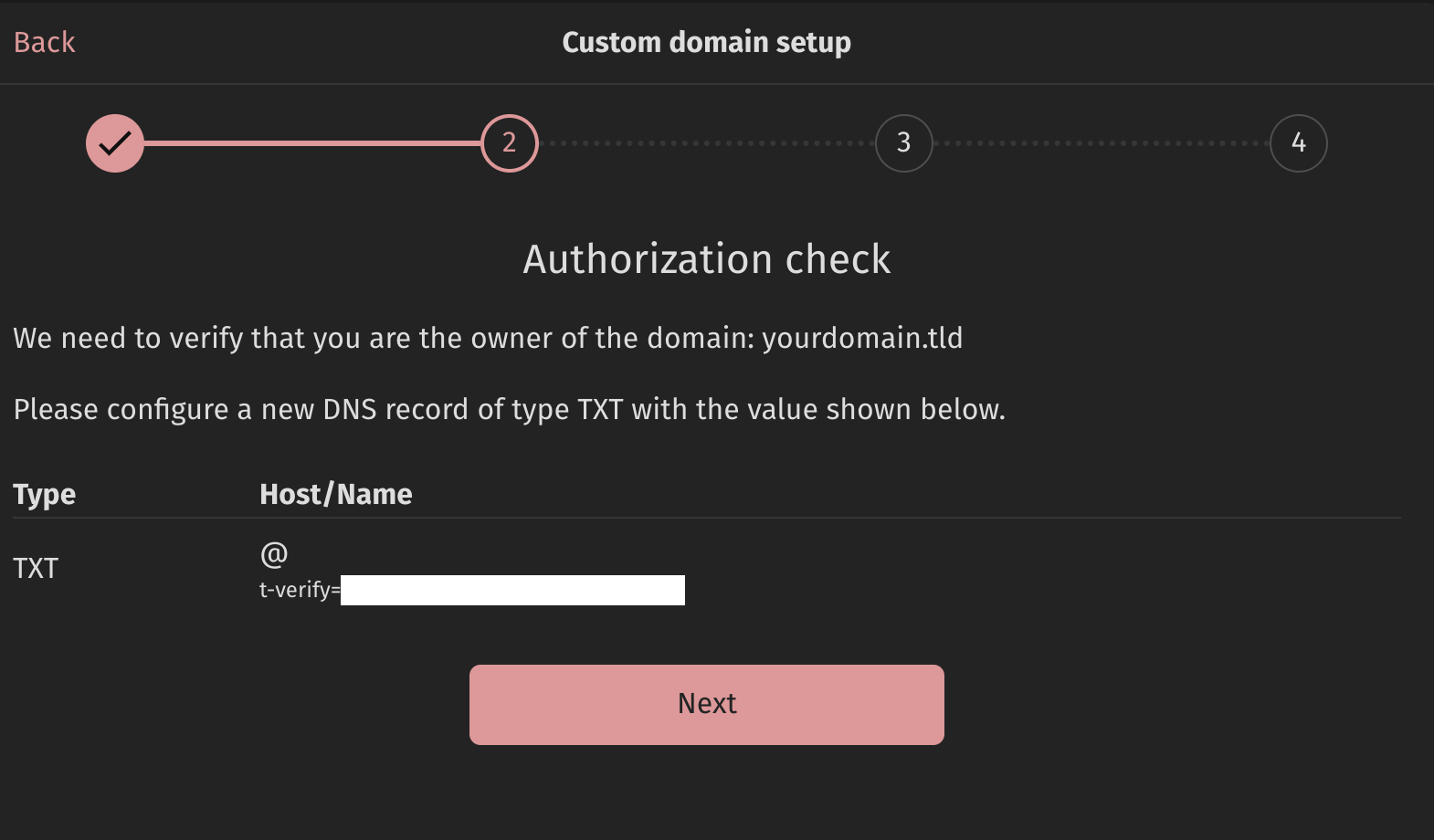Viewport: 1434px width, 840px height.
Task: Jump to step 3 in the stepper
Action: (x=903, y=143)
